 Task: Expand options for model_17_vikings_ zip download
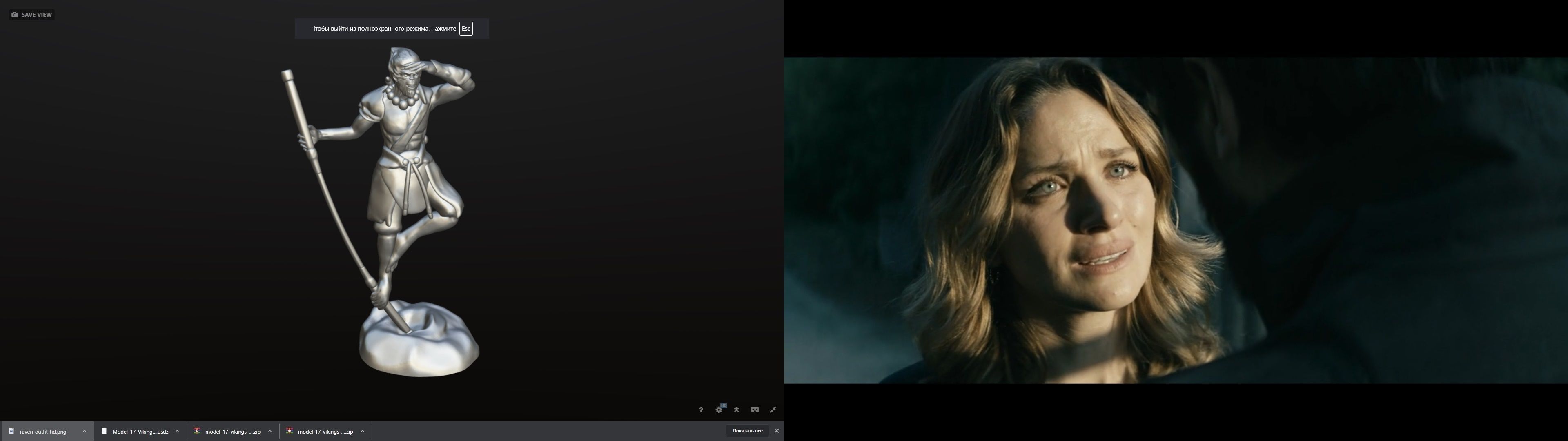click(269, 431)
